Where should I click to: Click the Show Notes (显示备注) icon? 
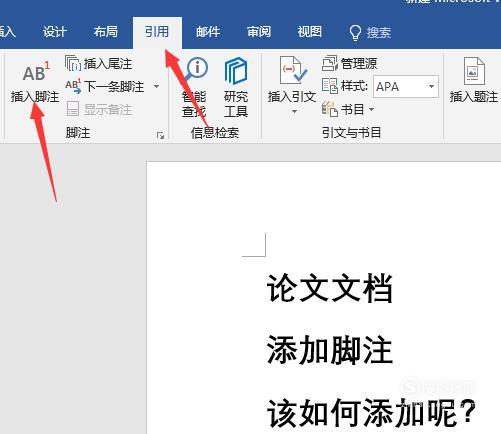click(x=72, y=109)
